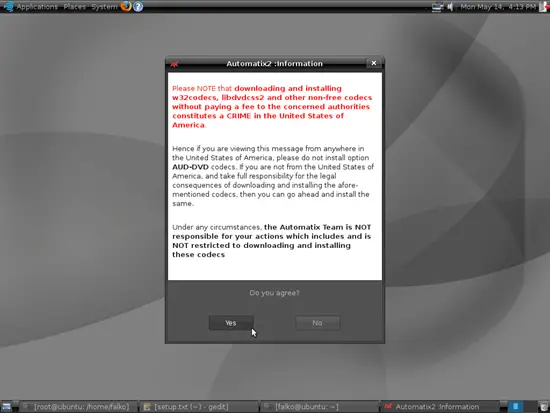The height and width of the screenshot is (413, 550).
Task: Open the Trash icon in bottom panel
Action: pyautogui.click(x=544, y=407)
